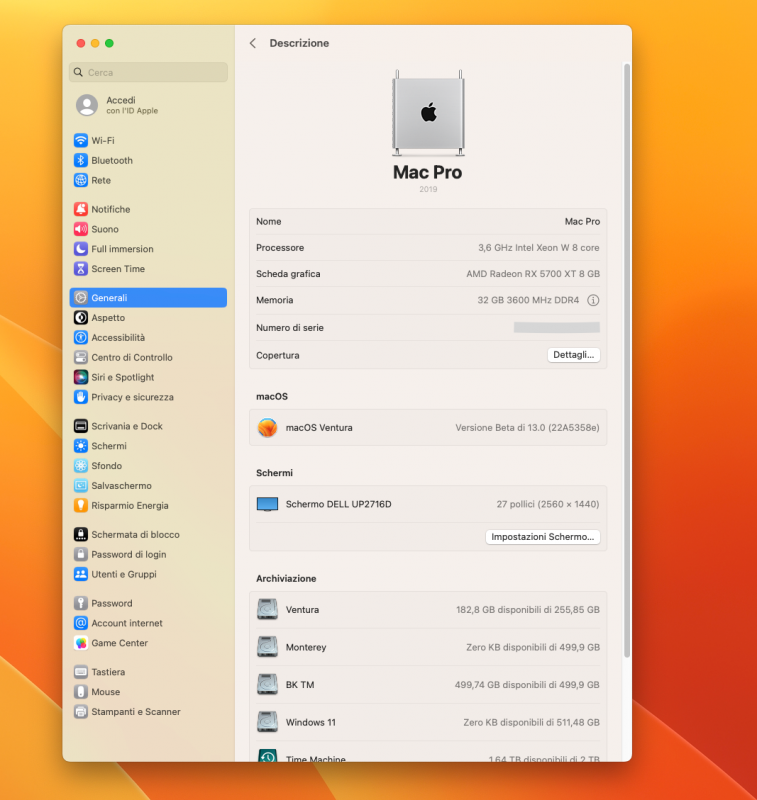Viewport: 757px width, 800px height.
Task: Click the Mac Pro tower image
Action: coord(428,113)
